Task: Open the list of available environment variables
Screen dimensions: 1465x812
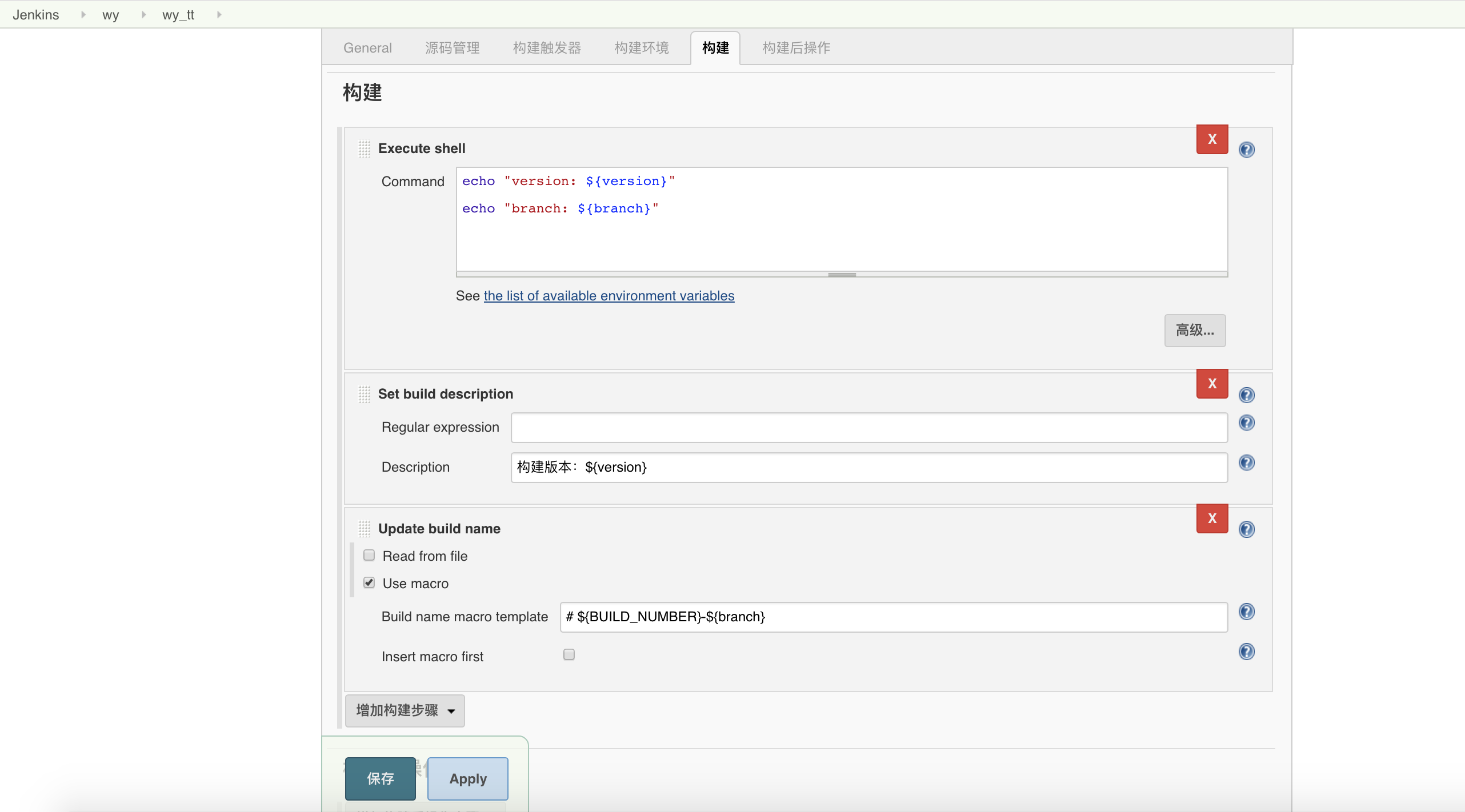Action: pos(609,296)
